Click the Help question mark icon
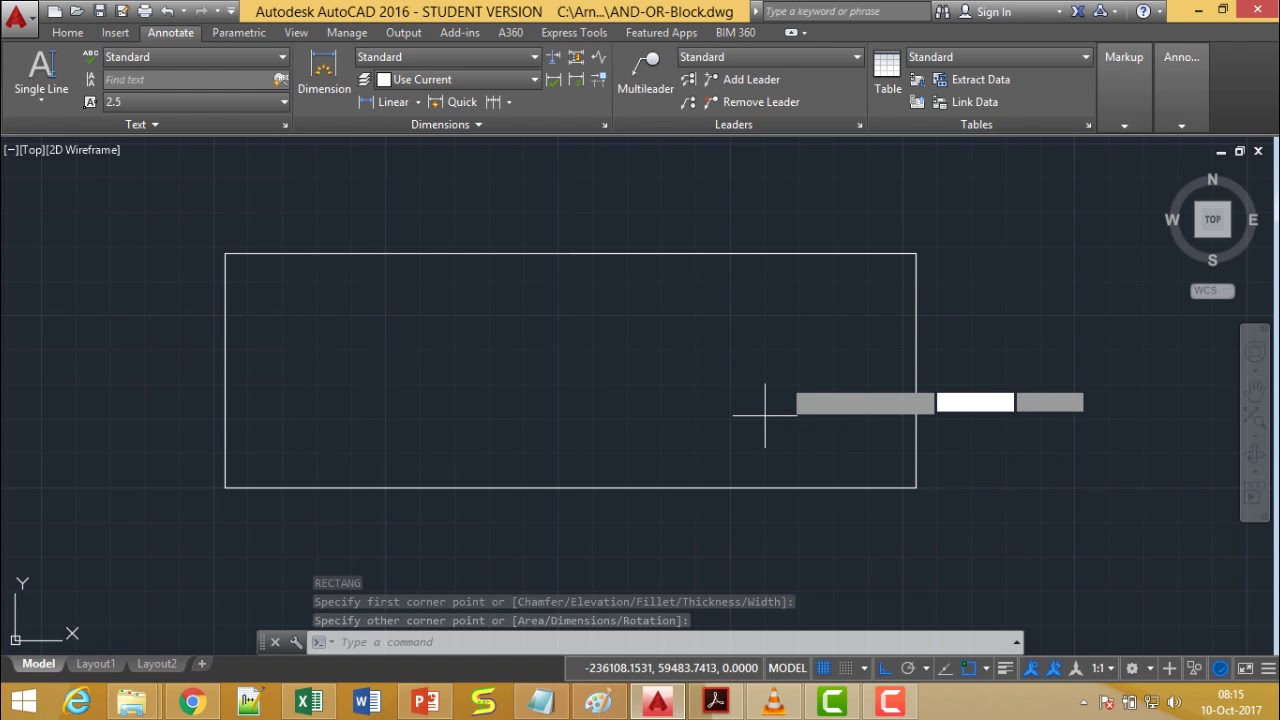The image size is (1280, 720). point(1143,12)
